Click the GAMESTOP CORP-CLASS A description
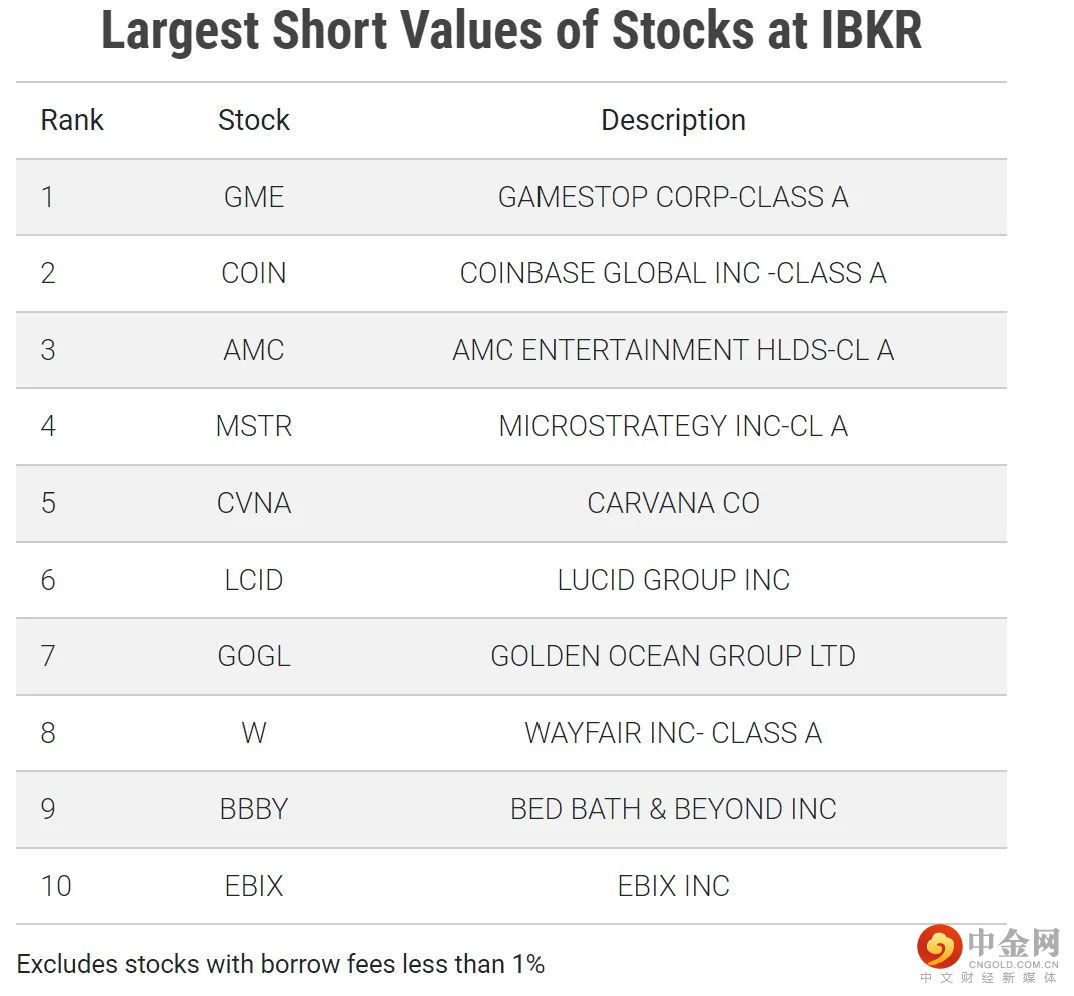 [673, 197]
